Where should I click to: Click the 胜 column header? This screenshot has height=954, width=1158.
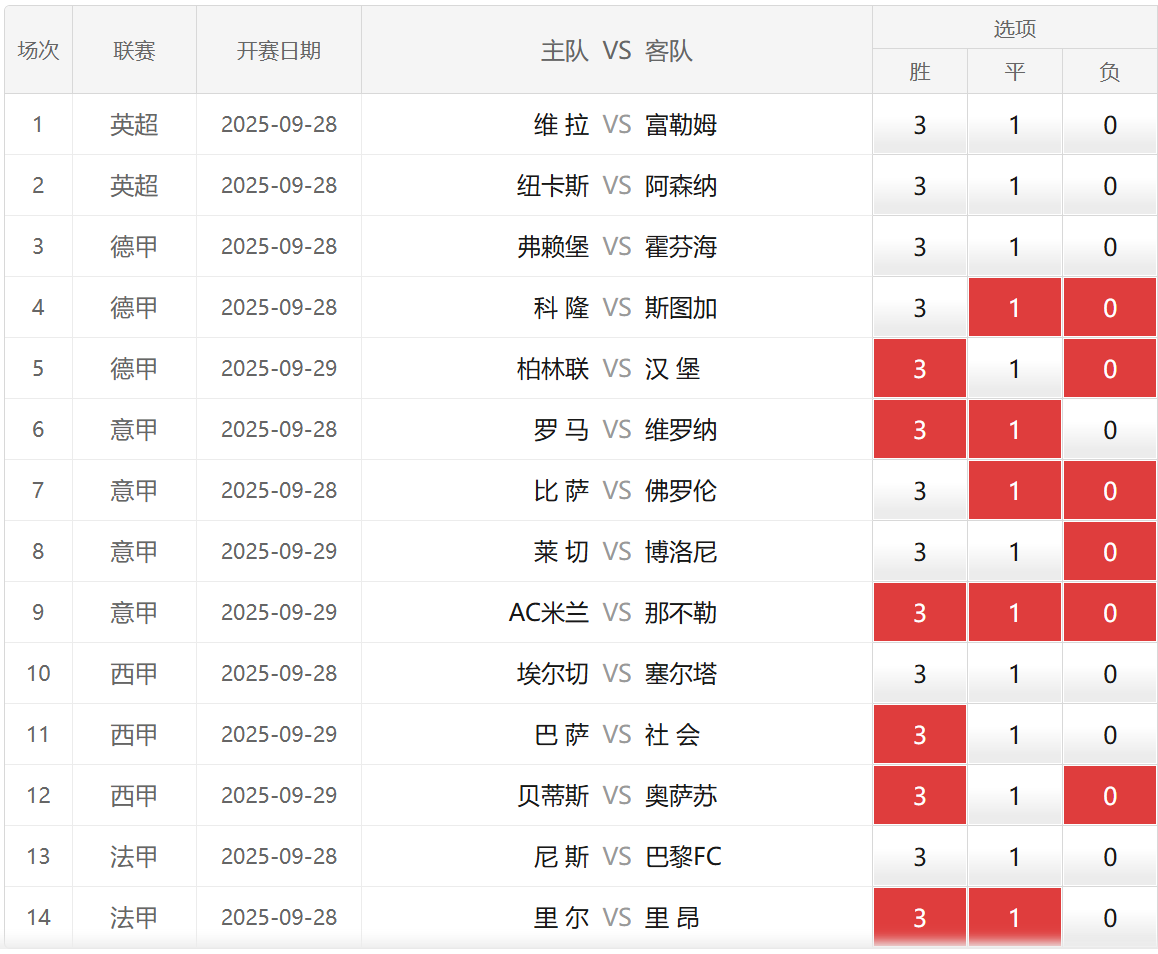[919, 72]
